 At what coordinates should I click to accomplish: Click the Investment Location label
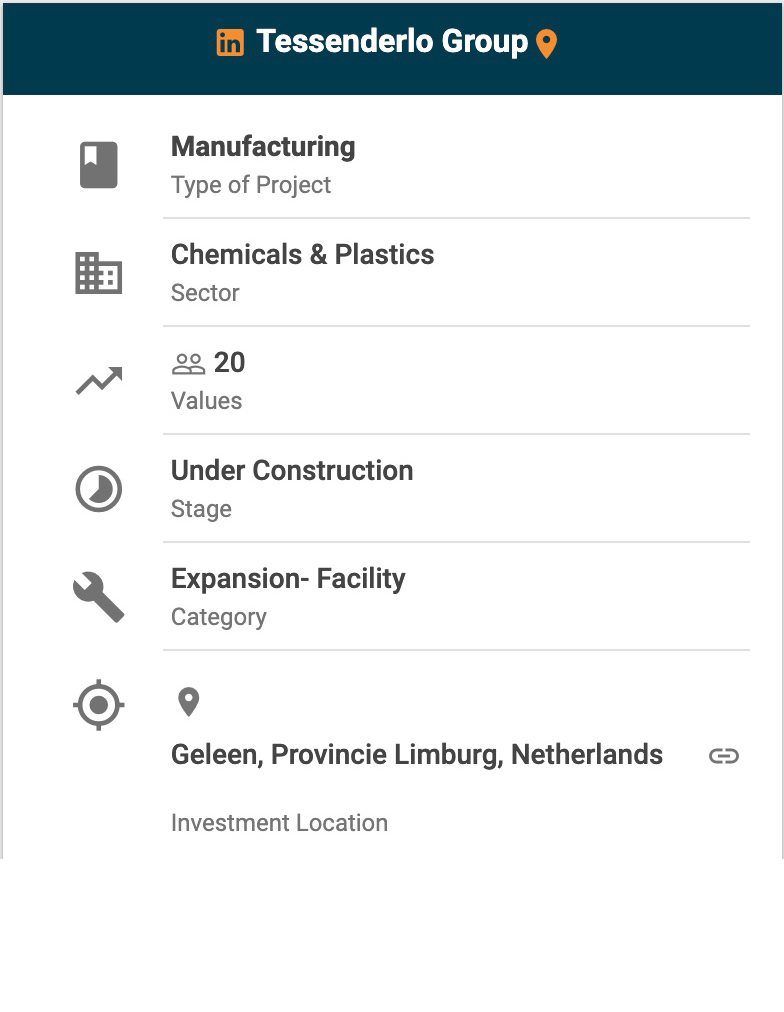point(279,823)
